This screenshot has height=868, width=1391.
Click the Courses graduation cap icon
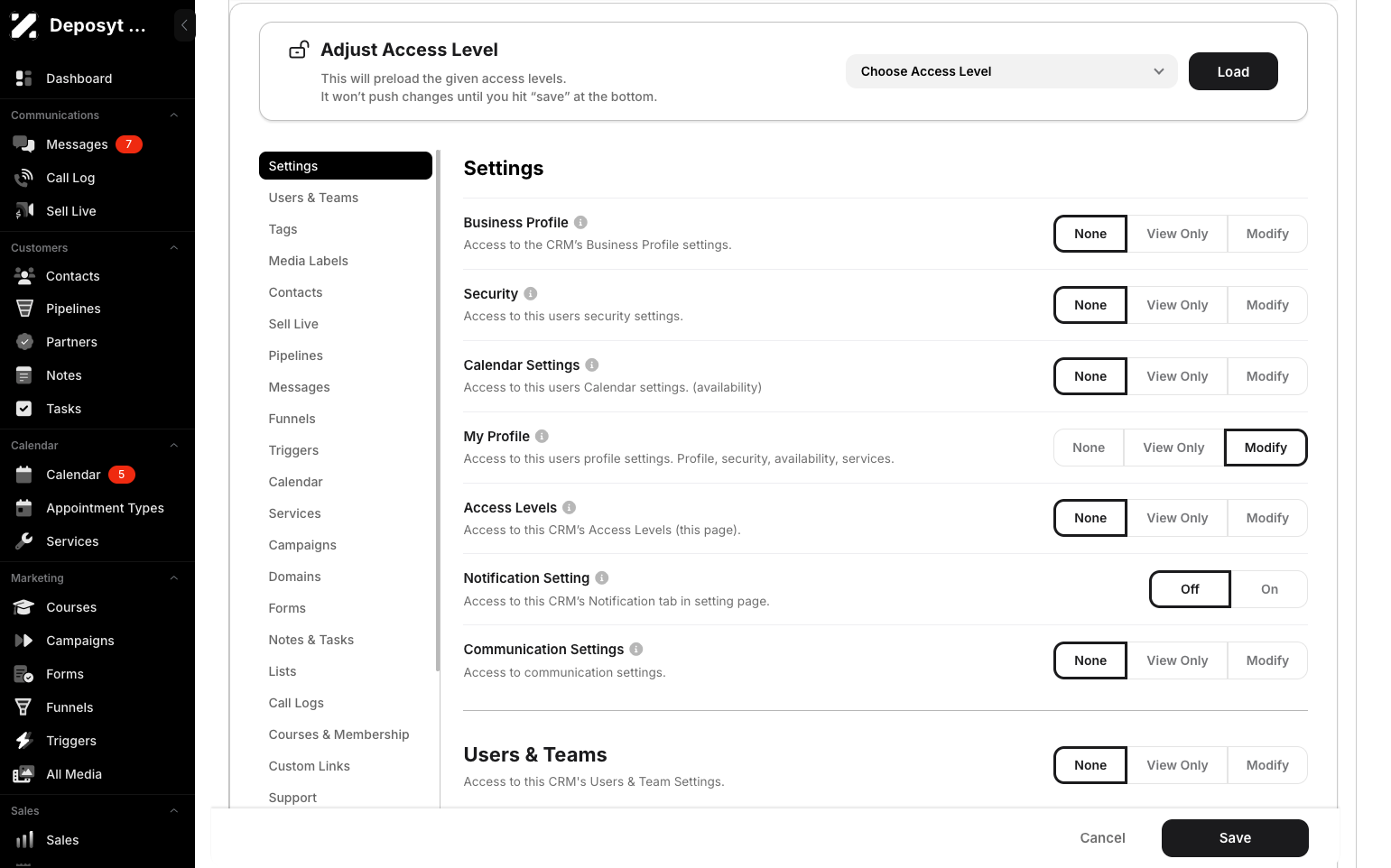tap(24, 607)
